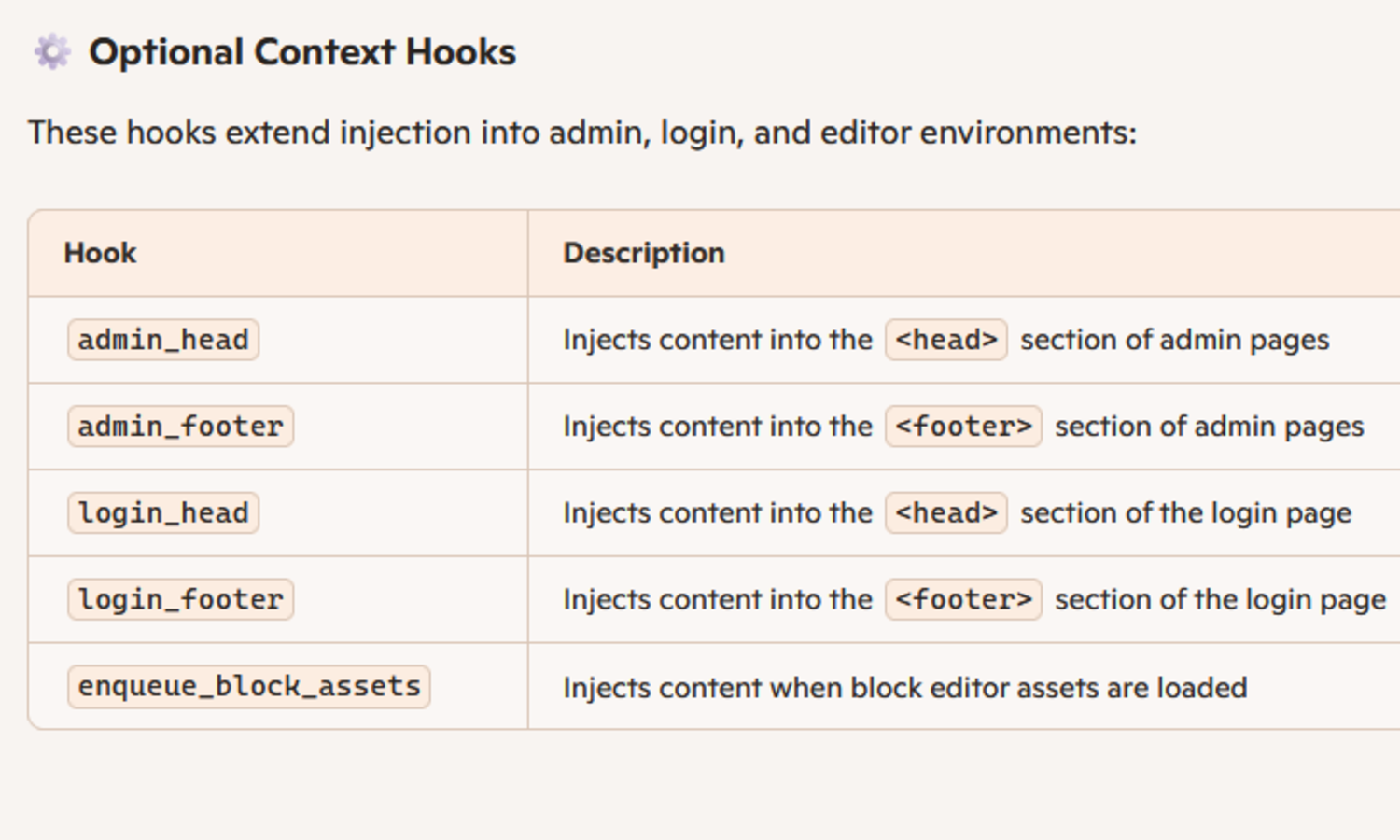Click the <footer> tag in the admin_footer row
This screenshot has height=840, width=1400.
(x=963, y=427)
